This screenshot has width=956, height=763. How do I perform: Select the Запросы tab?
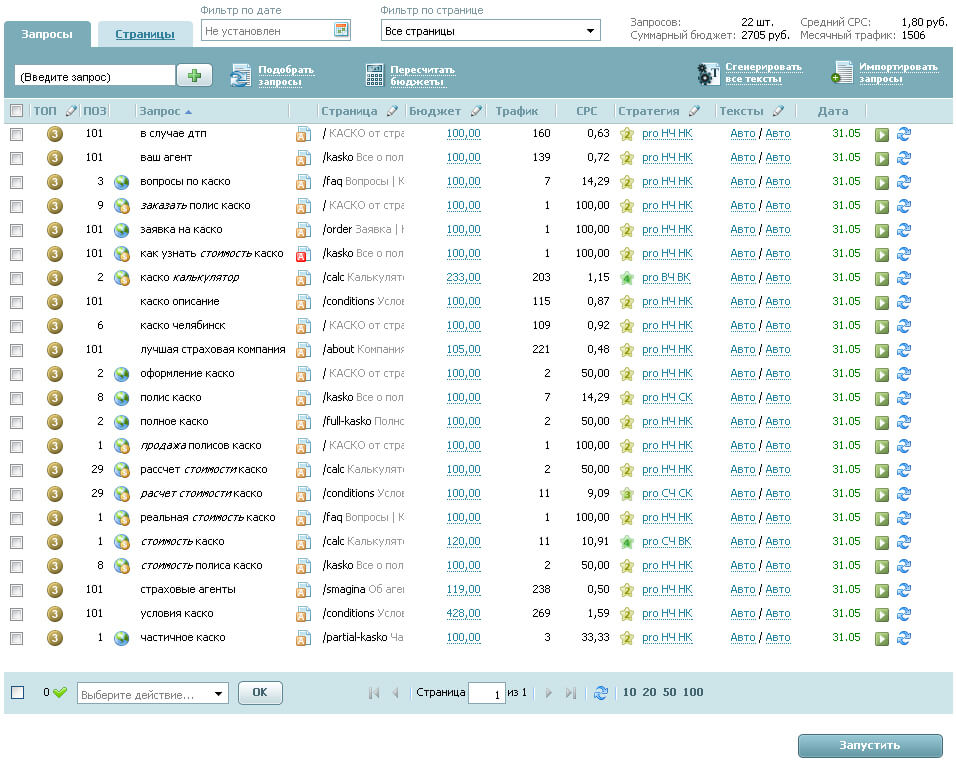47,34
